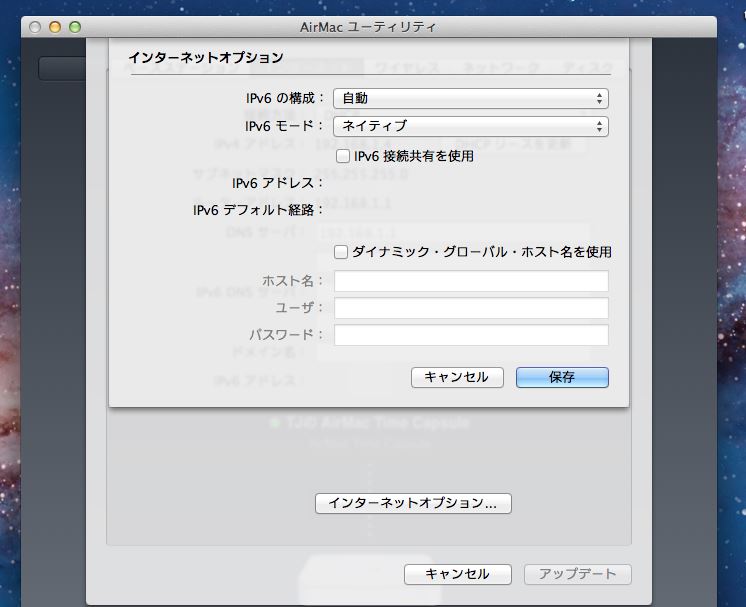Close the AirMac ユーティリティ window
This screenshot has height=607, width=746.
tap(35, 27)
